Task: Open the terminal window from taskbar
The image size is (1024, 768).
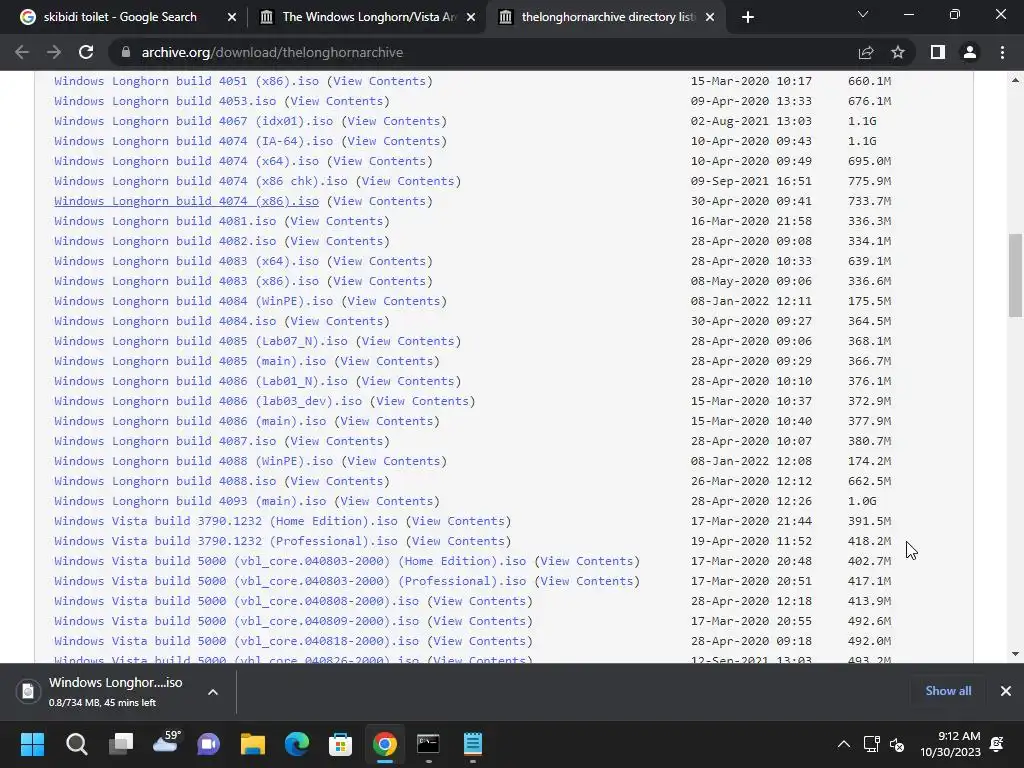Action: (428, 744)
